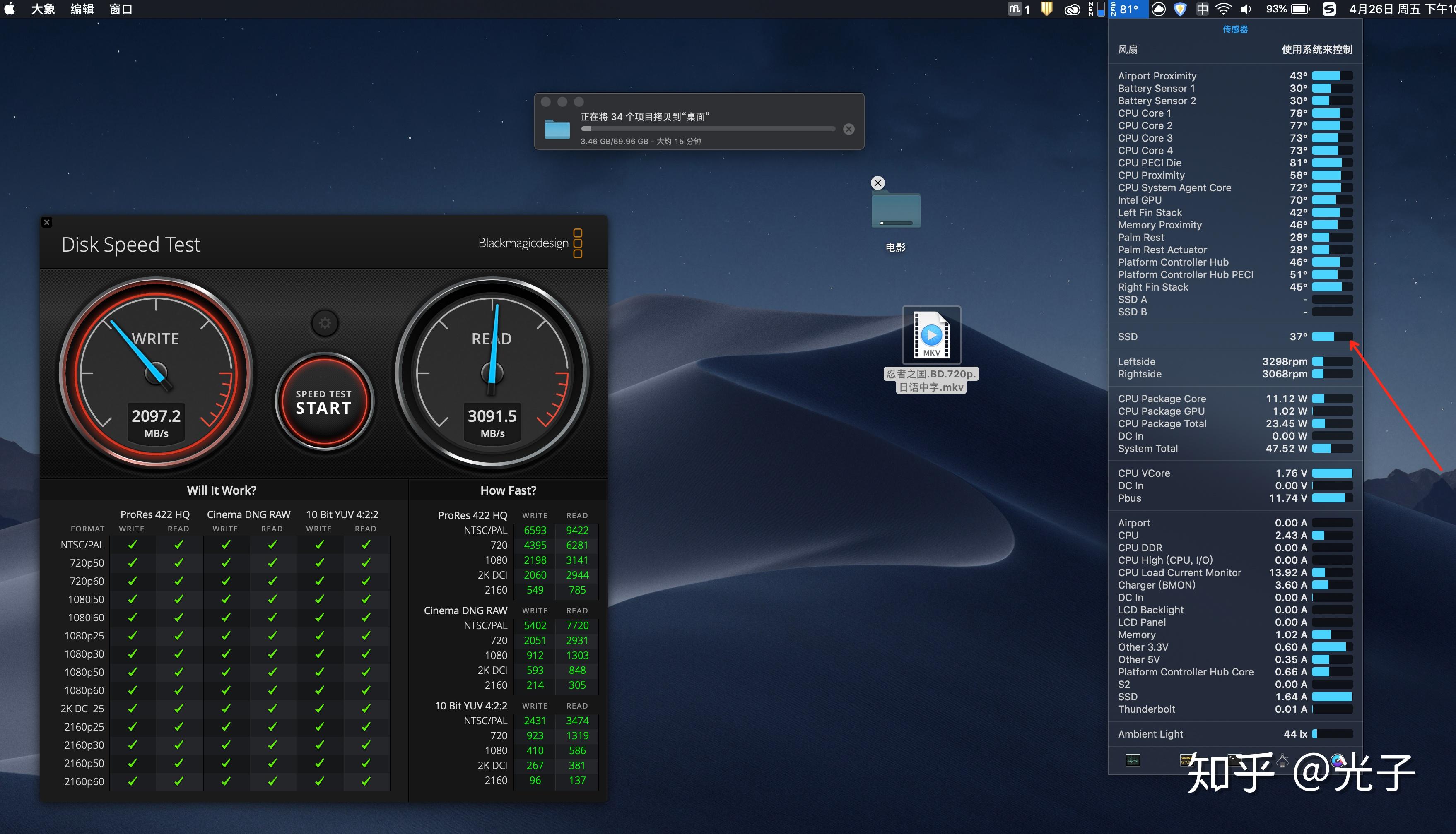The height and width of the screenshot is (834, 1456).
Task: Select the Intel GPU temperature row
Action: click(x=1235, y=200)
